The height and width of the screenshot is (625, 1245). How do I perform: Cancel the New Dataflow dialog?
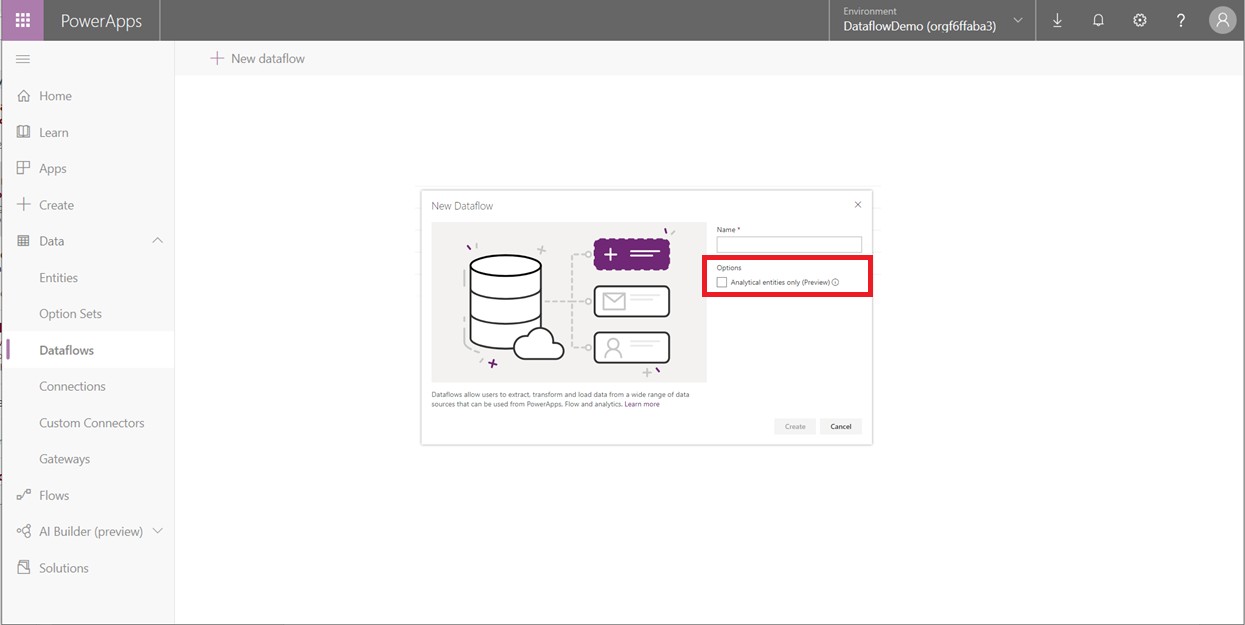840,425
